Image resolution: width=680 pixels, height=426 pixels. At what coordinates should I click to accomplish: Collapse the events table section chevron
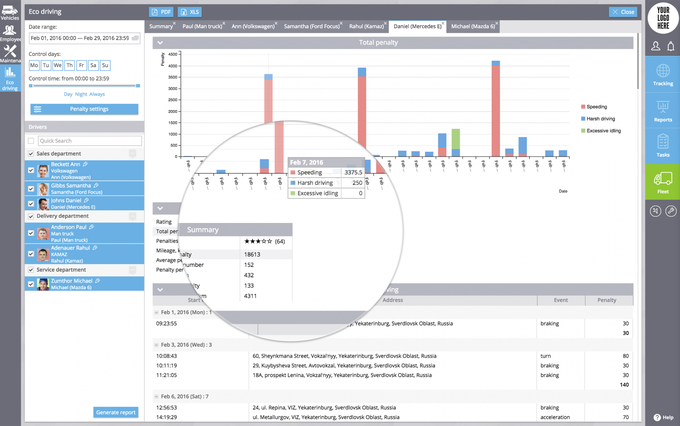pos(161,290)
